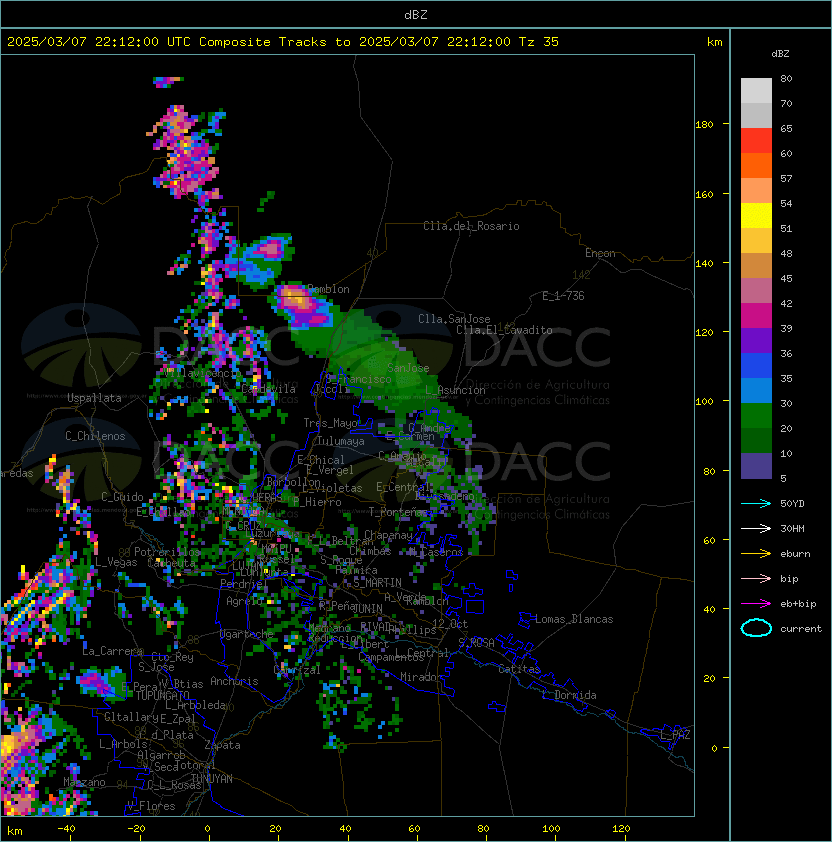Viewport: 832px width, 842px height.
Task: Click the 'Encon' map label
Action: pos(600,253)
